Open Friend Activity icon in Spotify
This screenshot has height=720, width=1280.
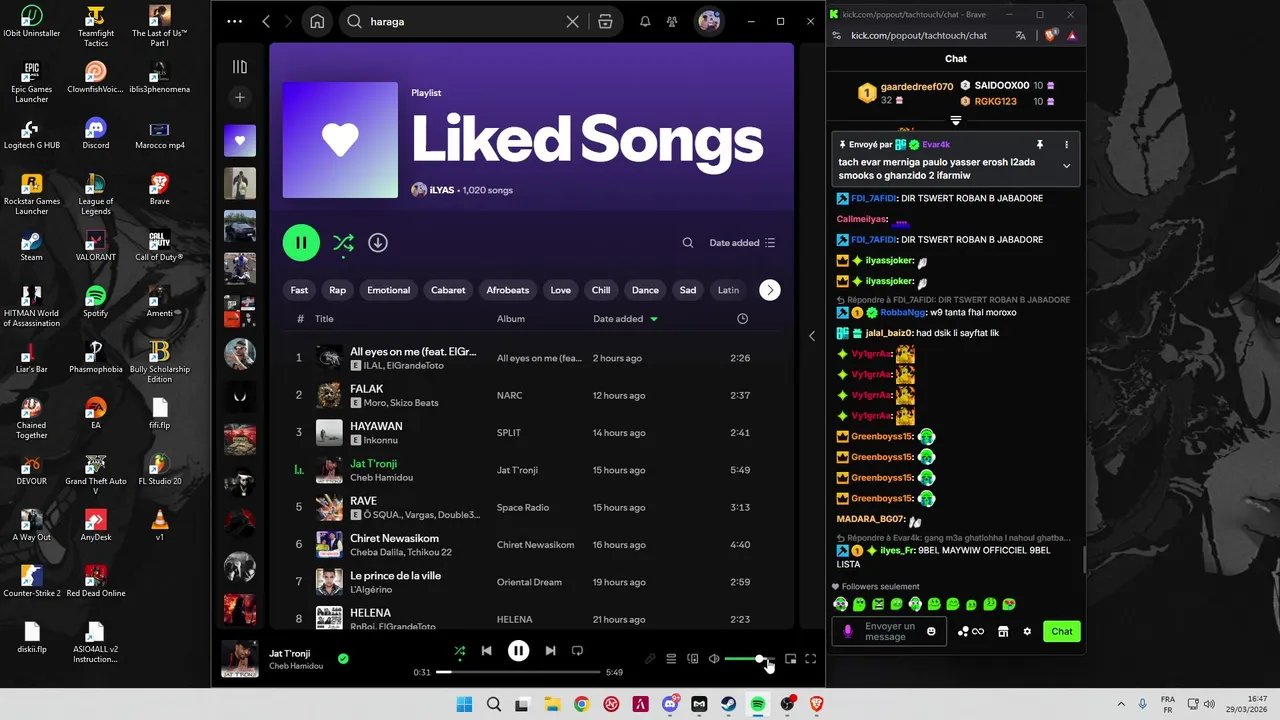point(672,21)
